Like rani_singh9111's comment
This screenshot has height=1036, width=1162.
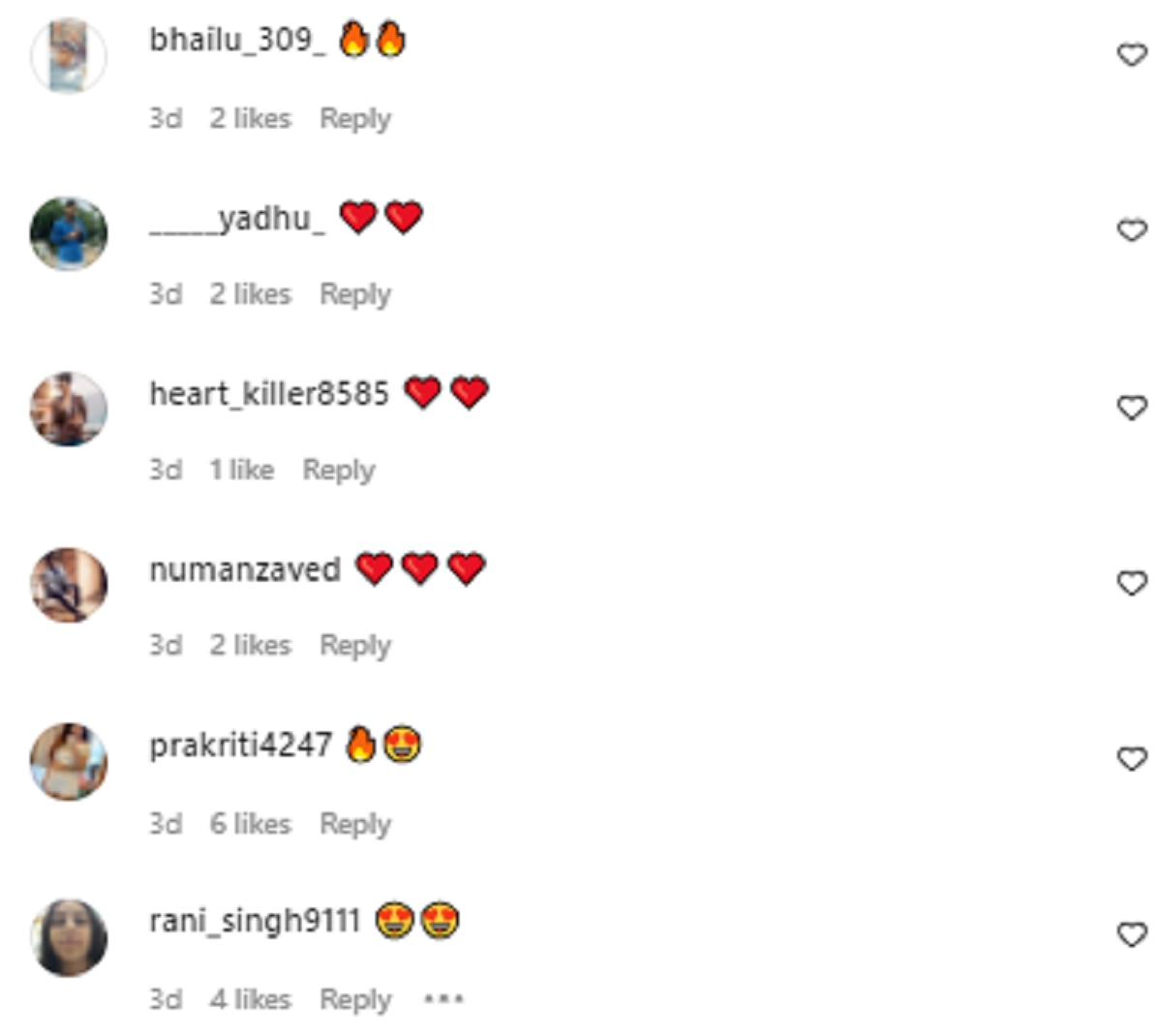[x=1132, y=935]
